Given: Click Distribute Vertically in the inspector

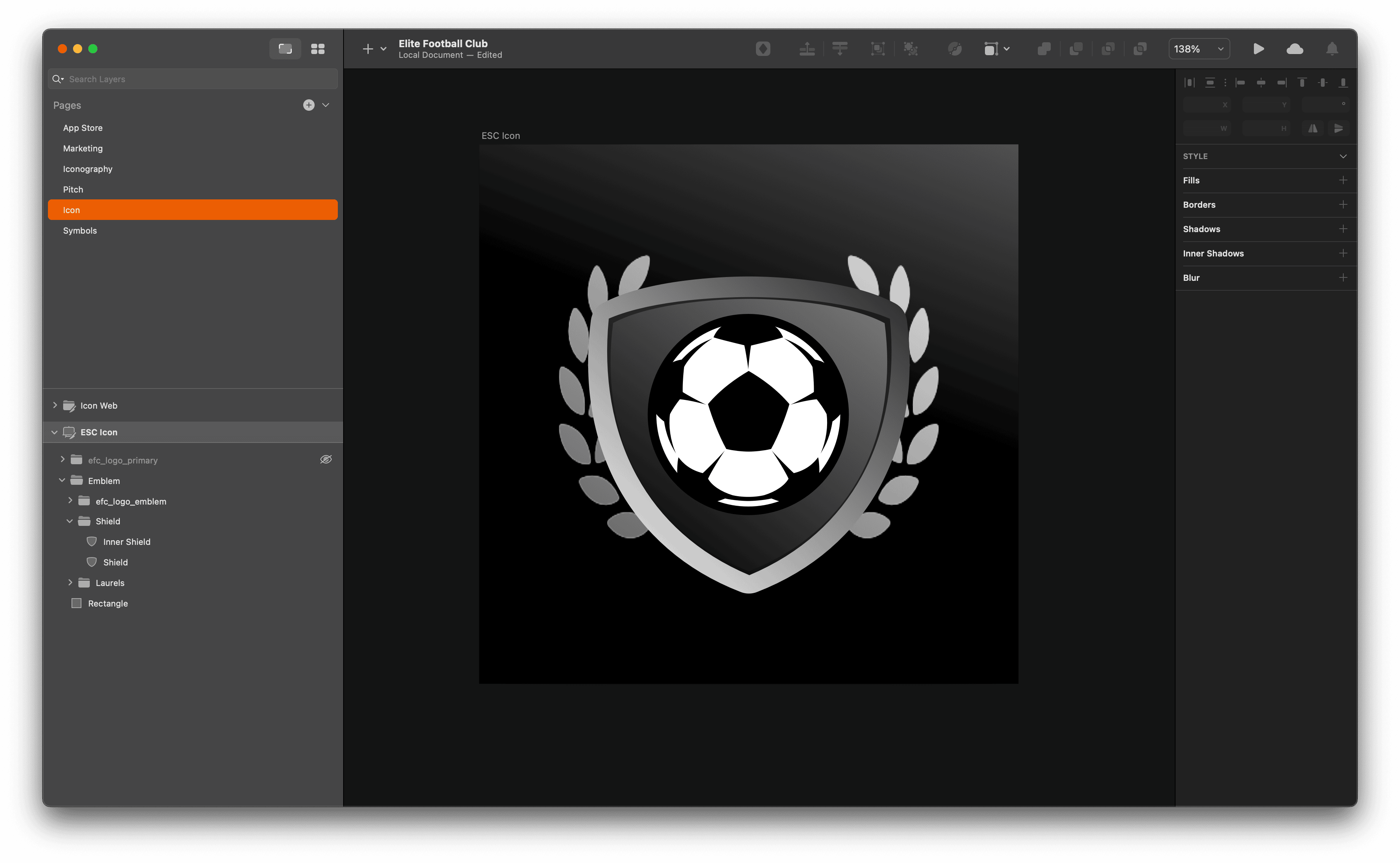Looking at the screenshot, I should (x=1210, y=83).
